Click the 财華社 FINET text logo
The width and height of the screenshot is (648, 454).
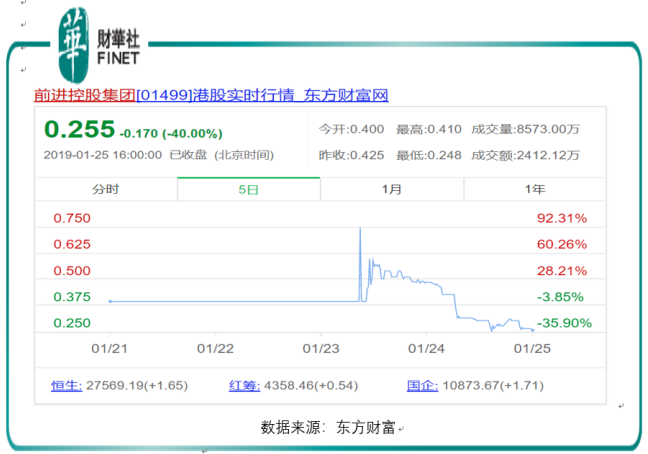118,48
